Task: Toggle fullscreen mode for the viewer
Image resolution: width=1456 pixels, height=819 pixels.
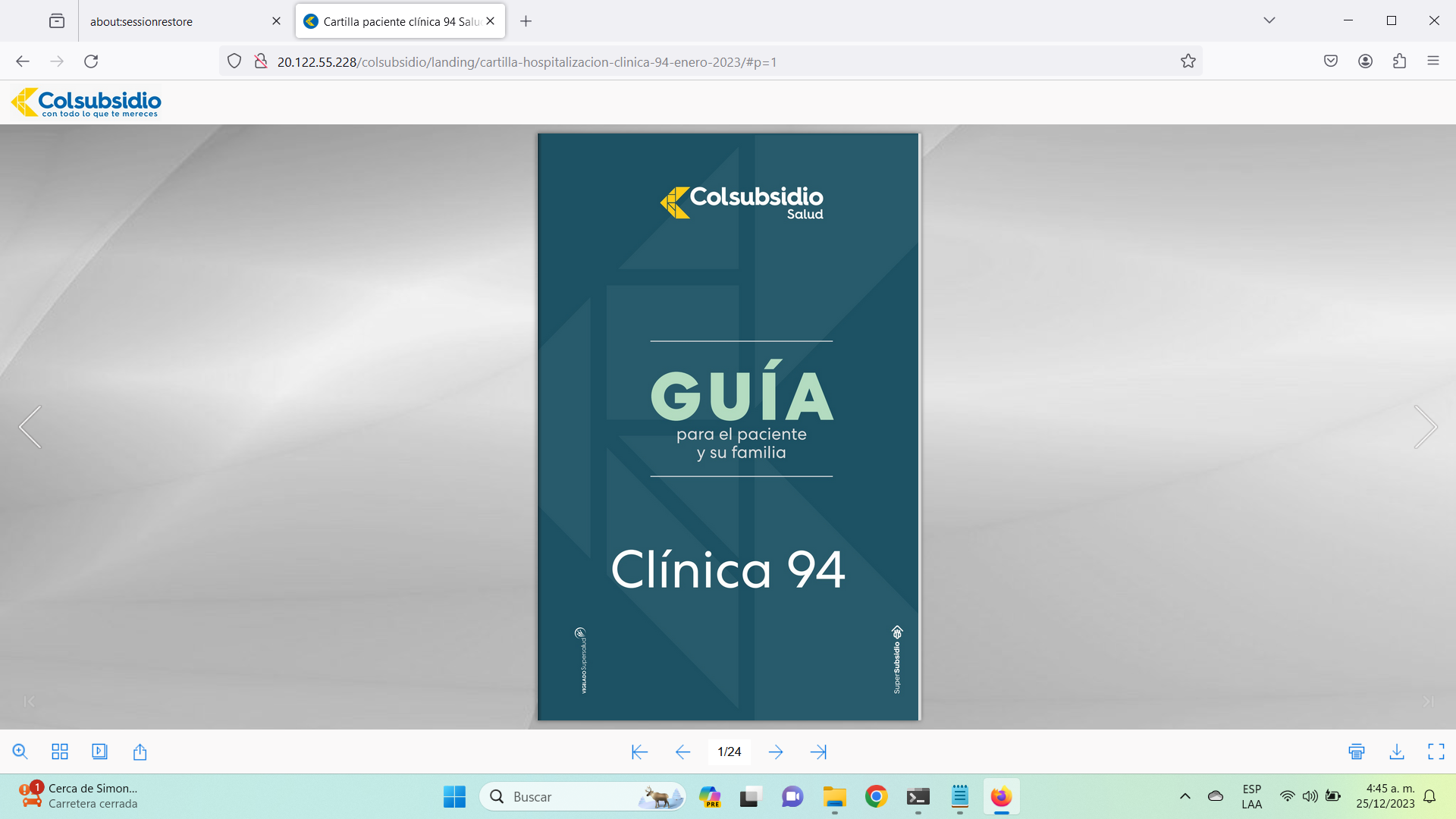Action: click(1436, 752)
